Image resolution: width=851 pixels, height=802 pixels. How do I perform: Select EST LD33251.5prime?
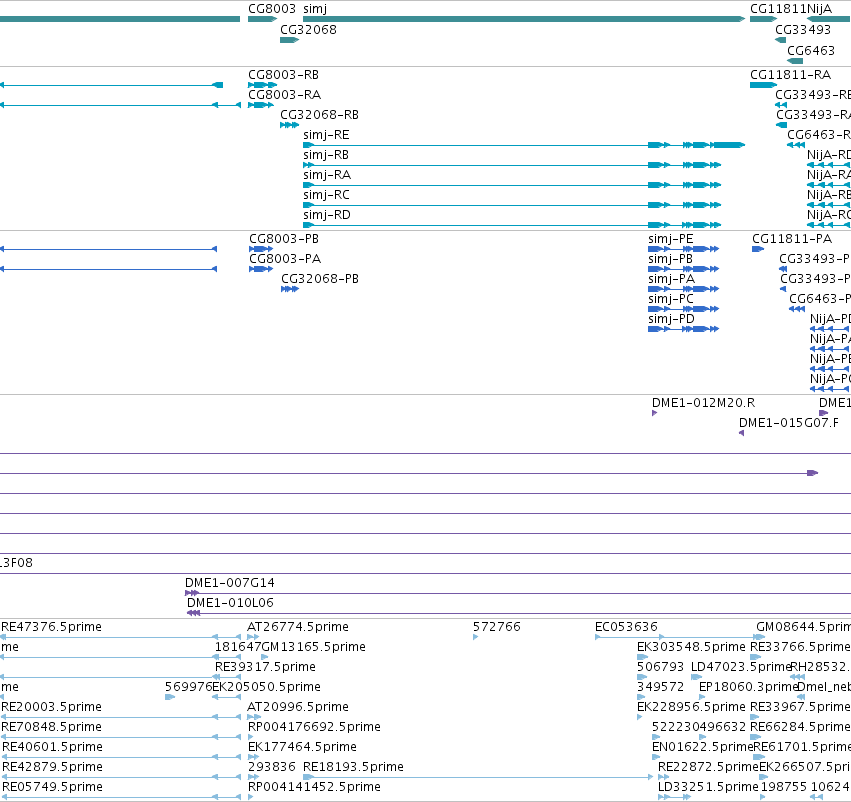708,787
